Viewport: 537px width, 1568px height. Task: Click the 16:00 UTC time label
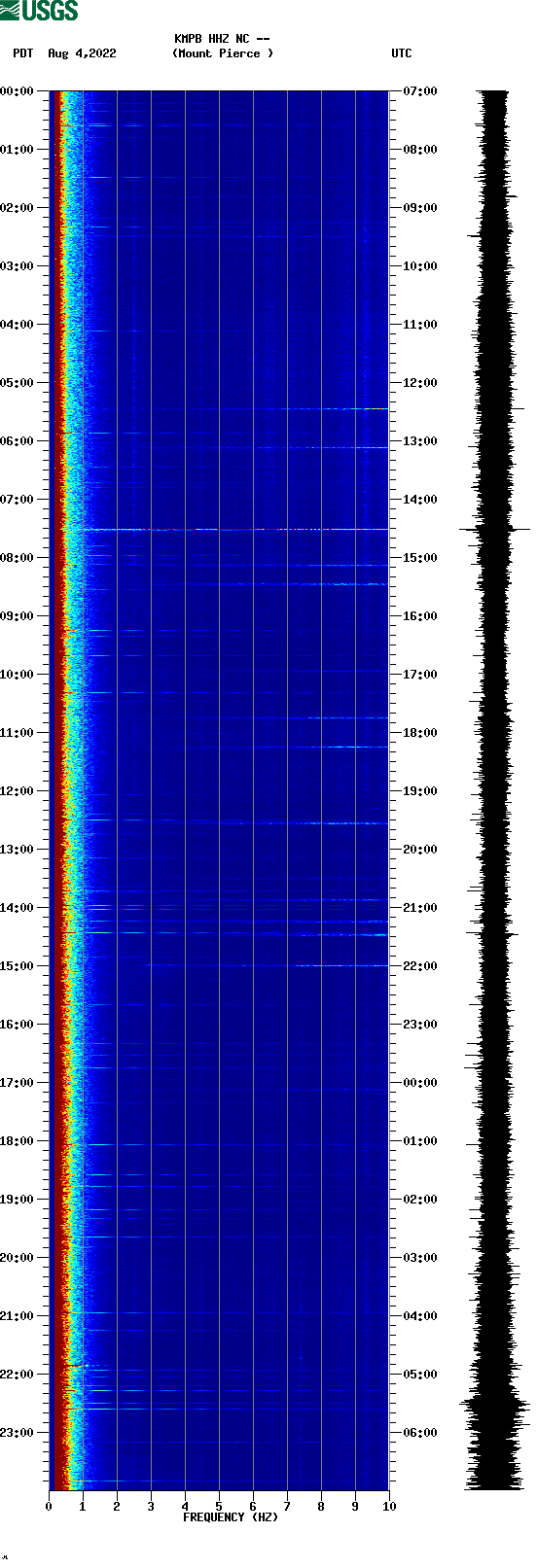coord(420,616)
